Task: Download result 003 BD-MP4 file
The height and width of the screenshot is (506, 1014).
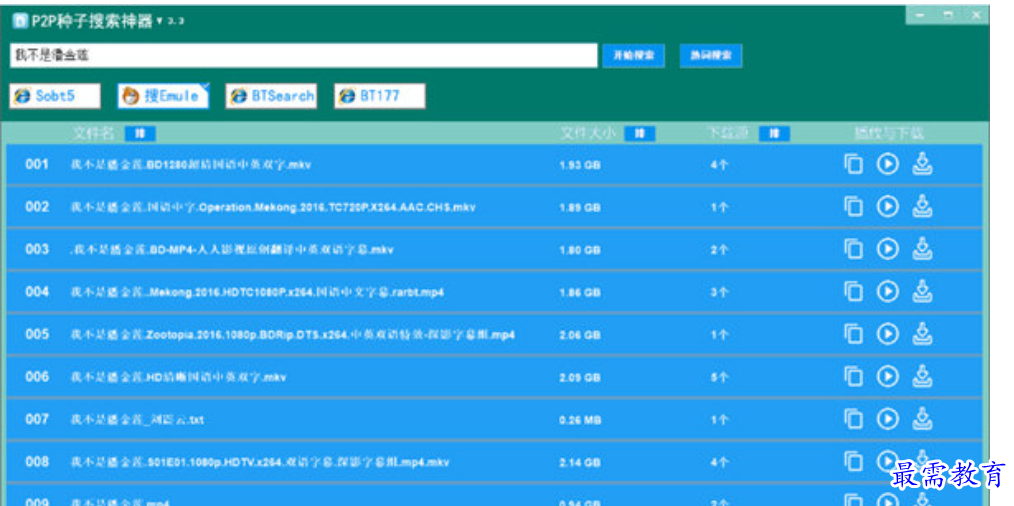Action: 922,249
